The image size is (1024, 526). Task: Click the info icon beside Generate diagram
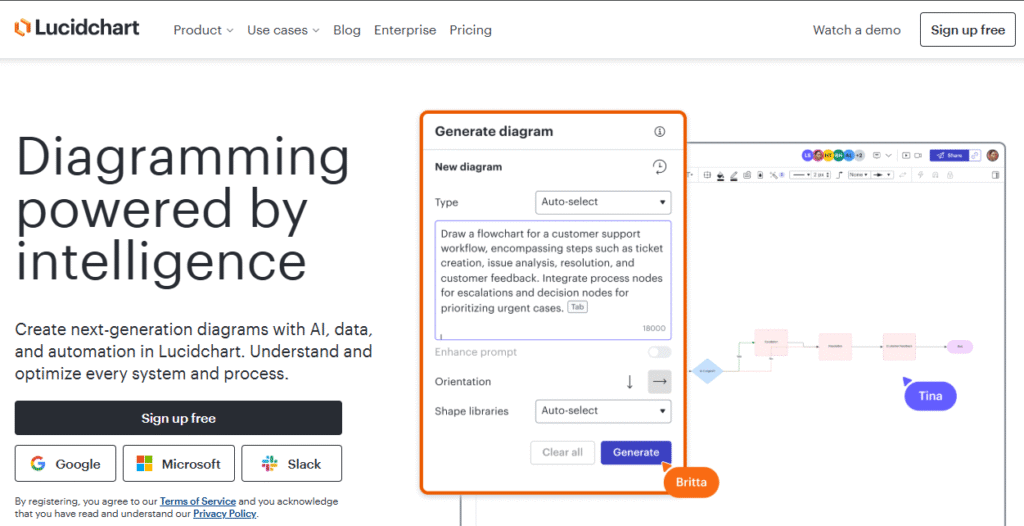point(659,132)
